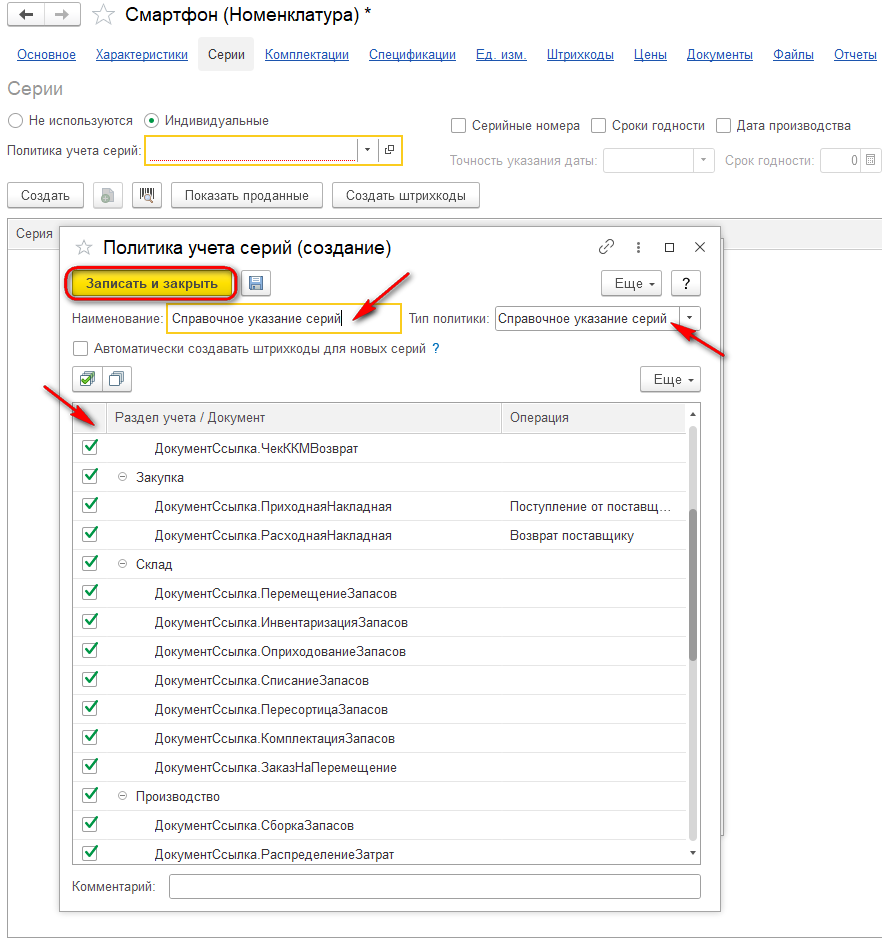Open the Комплектации tab
This screenshot has height=939, width=882.
coord(307,54)
